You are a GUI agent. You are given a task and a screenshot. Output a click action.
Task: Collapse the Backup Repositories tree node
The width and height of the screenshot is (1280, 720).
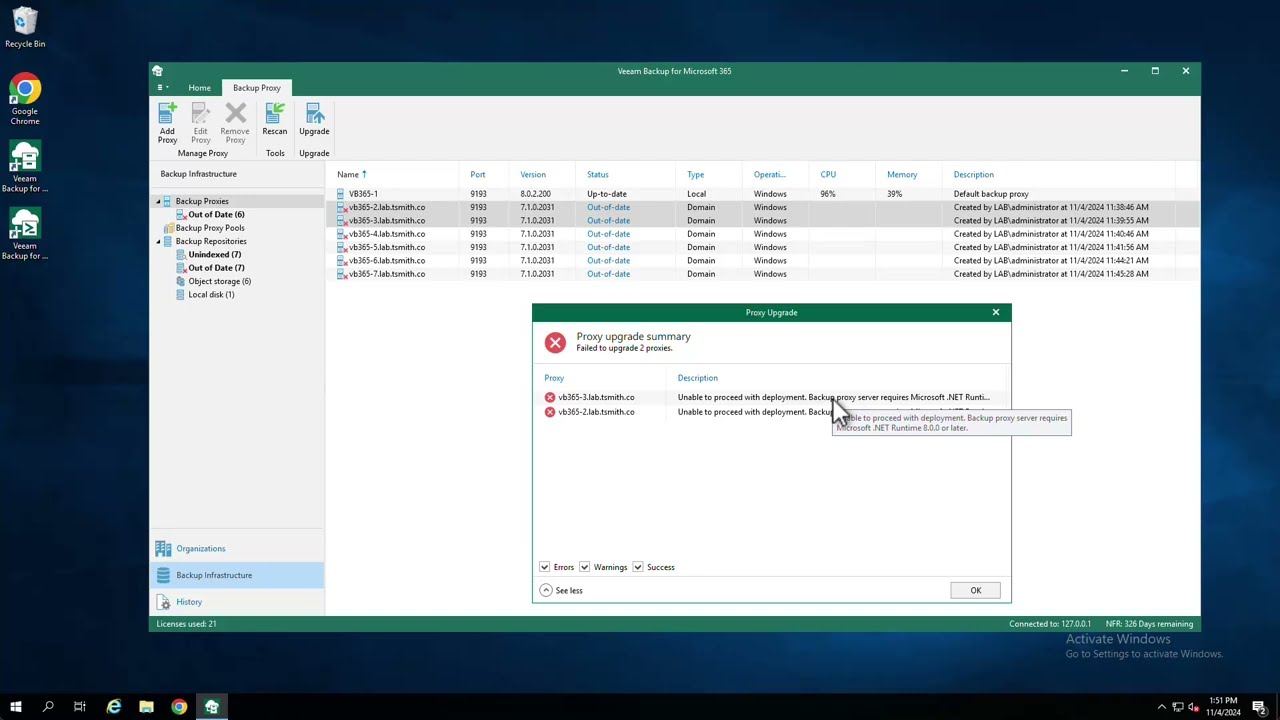pyautogui.click(x=157, y=241)
